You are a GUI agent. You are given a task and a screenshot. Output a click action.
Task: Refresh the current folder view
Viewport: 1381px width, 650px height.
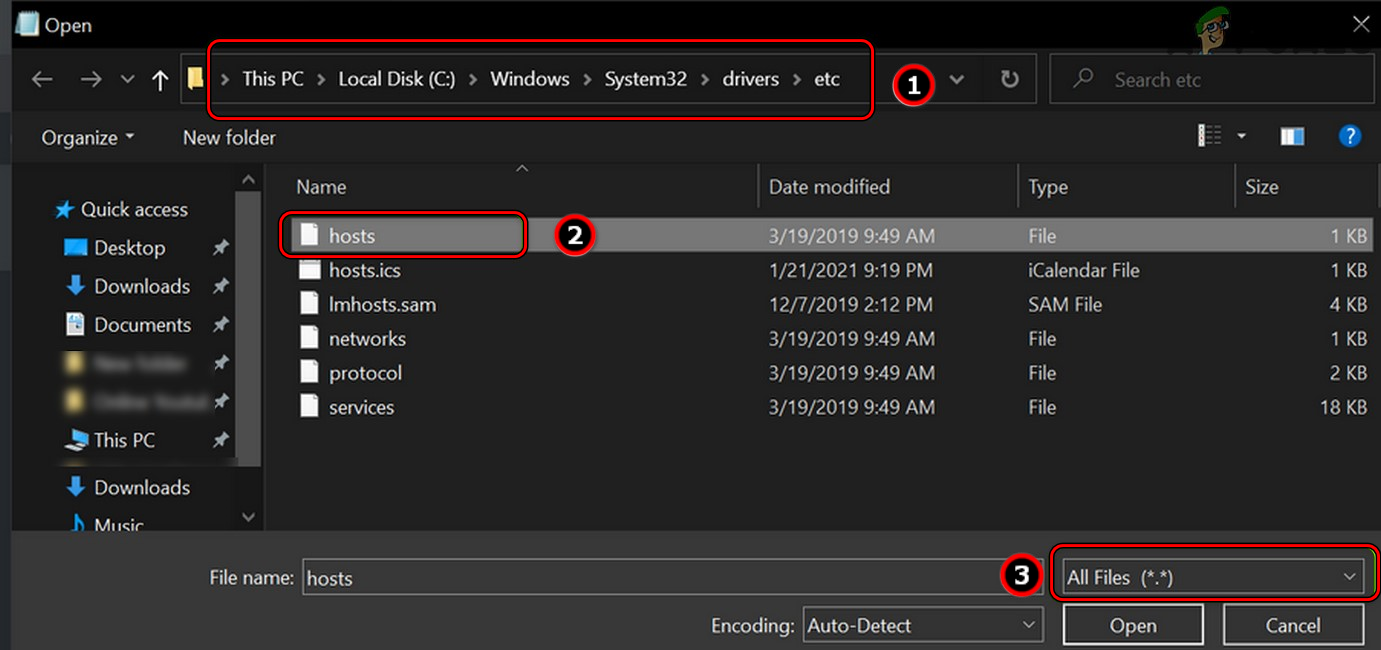click(x=1008, y=79)
